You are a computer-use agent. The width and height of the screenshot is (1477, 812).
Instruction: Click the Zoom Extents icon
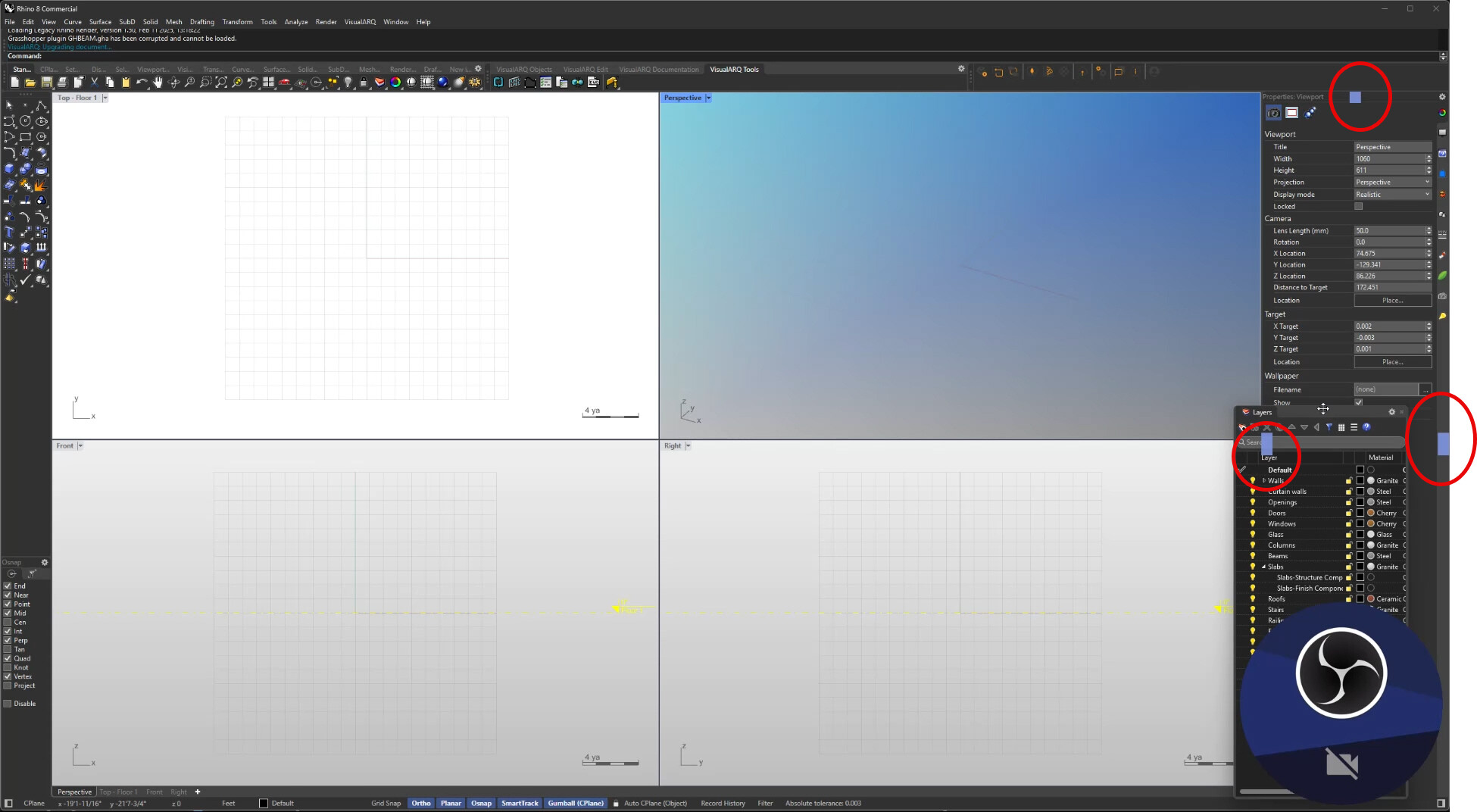coord(221,83)
